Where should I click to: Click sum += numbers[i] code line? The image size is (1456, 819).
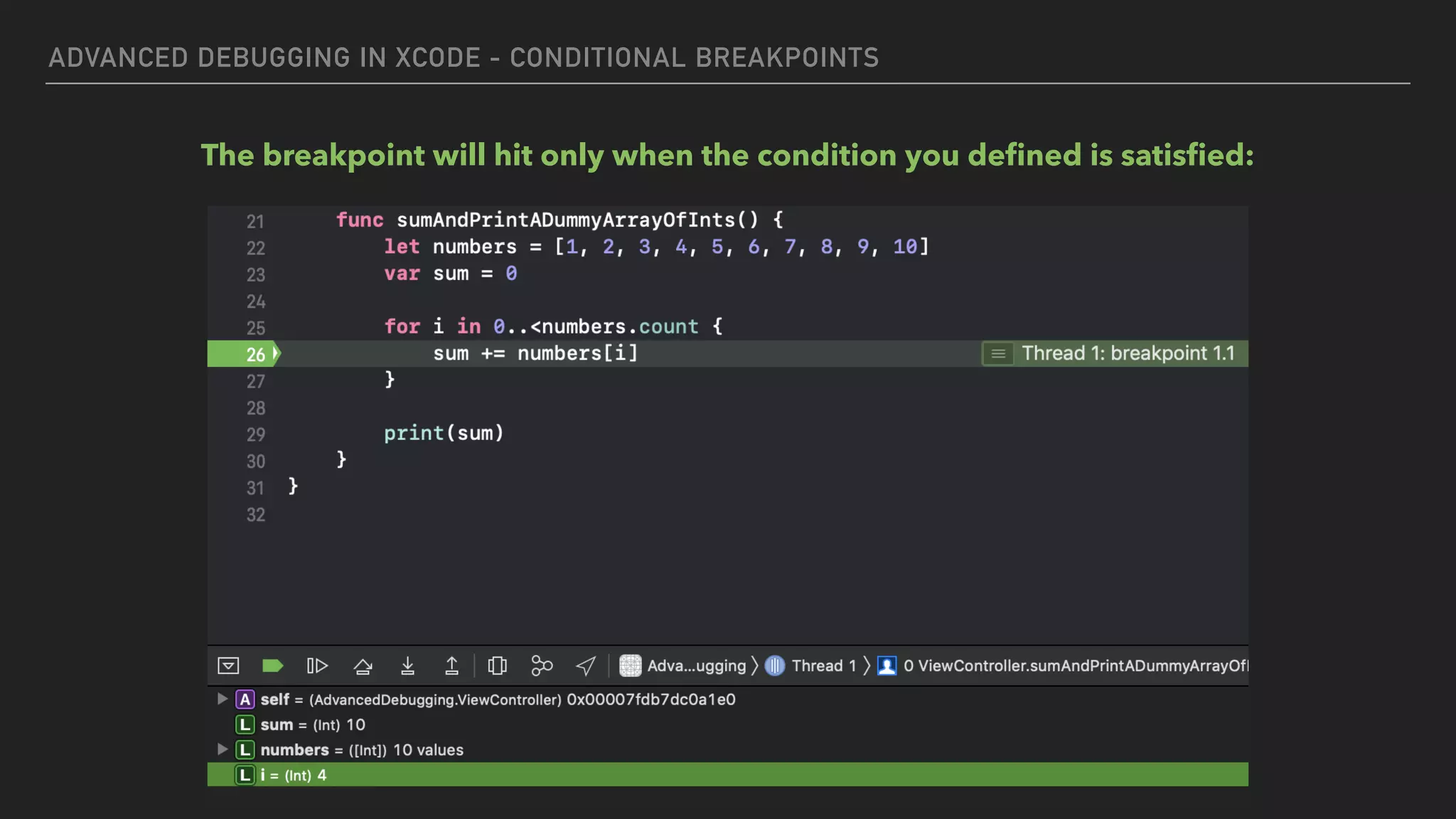536,353
